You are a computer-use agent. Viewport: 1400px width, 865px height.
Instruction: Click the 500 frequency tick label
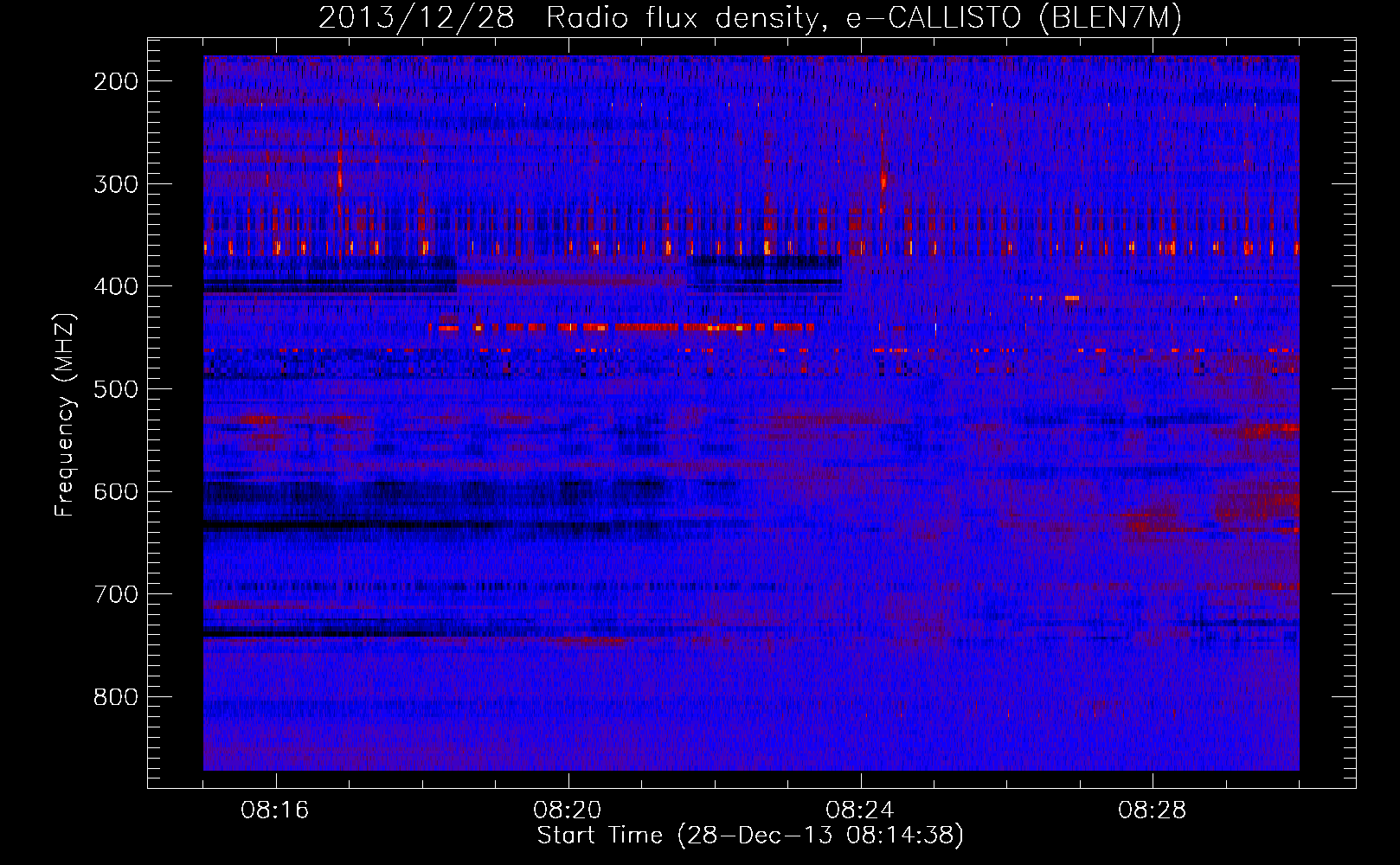(115, 389)
